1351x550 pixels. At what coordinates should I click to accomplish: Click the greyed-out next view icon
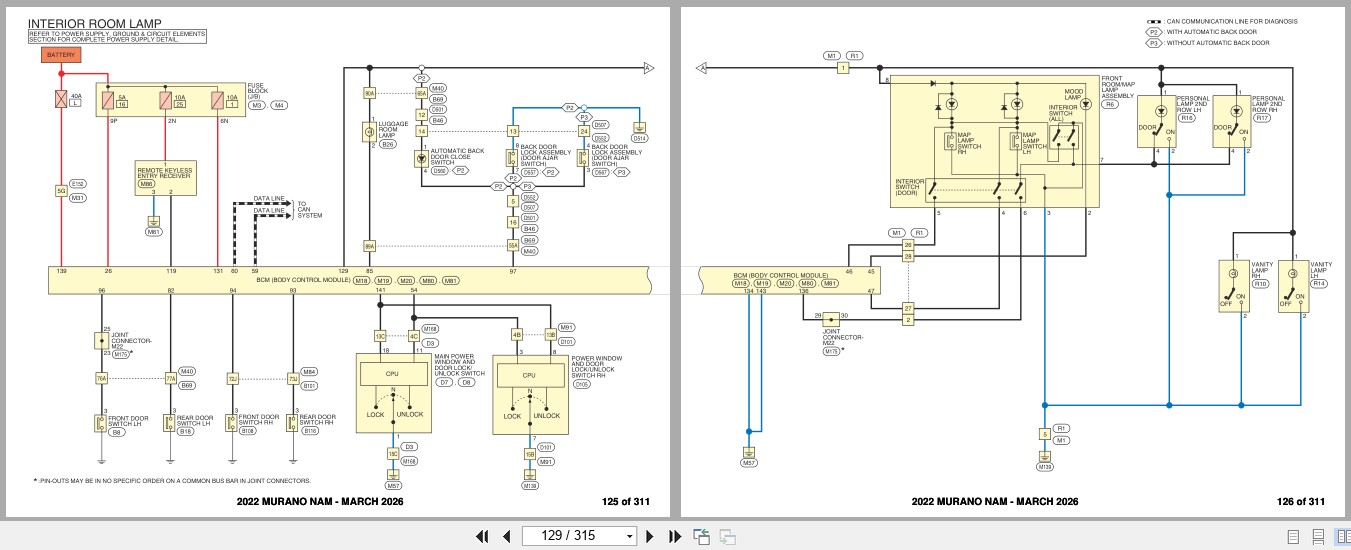pyautogui.click(x=728, y=536)
